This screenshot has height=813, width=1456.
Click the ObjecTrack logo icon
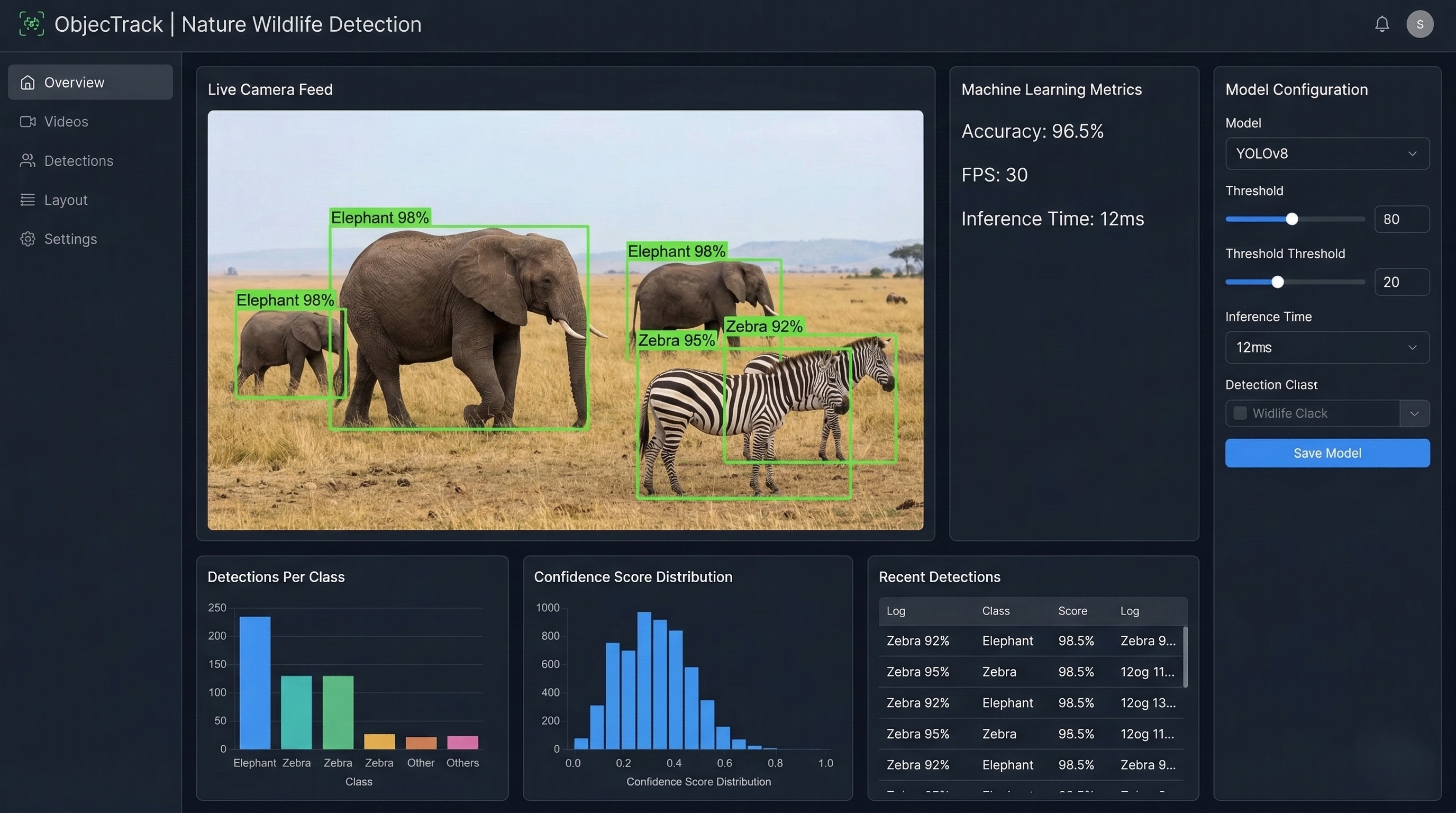(32, 24)
